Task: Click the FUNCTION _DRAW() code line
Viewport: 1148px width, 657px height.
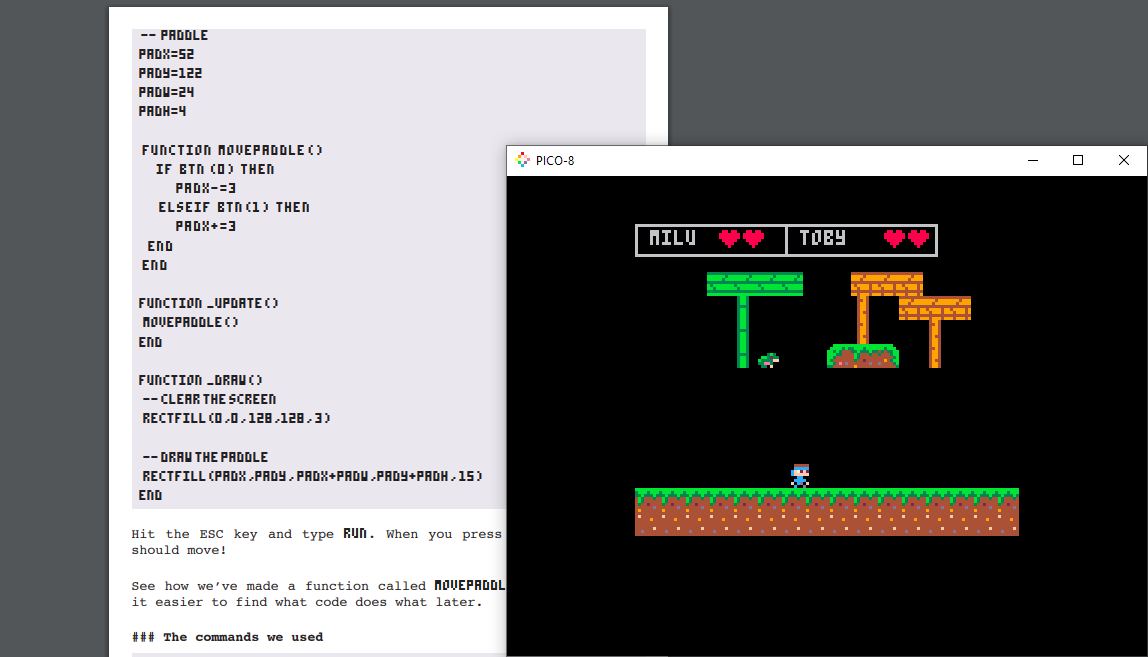Action: coord(201,380)
